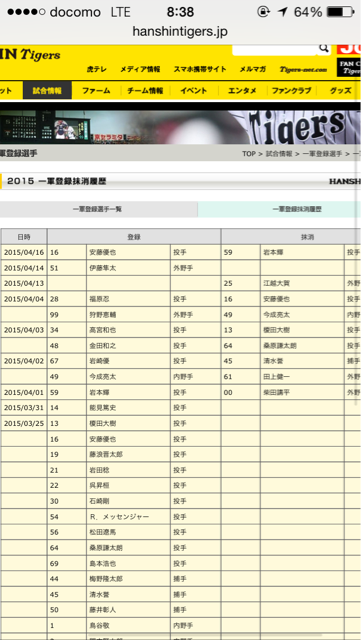361x640 pixels.
Task: Tap player 伊藤隼太 in row 51
Action: pos(103,268)
